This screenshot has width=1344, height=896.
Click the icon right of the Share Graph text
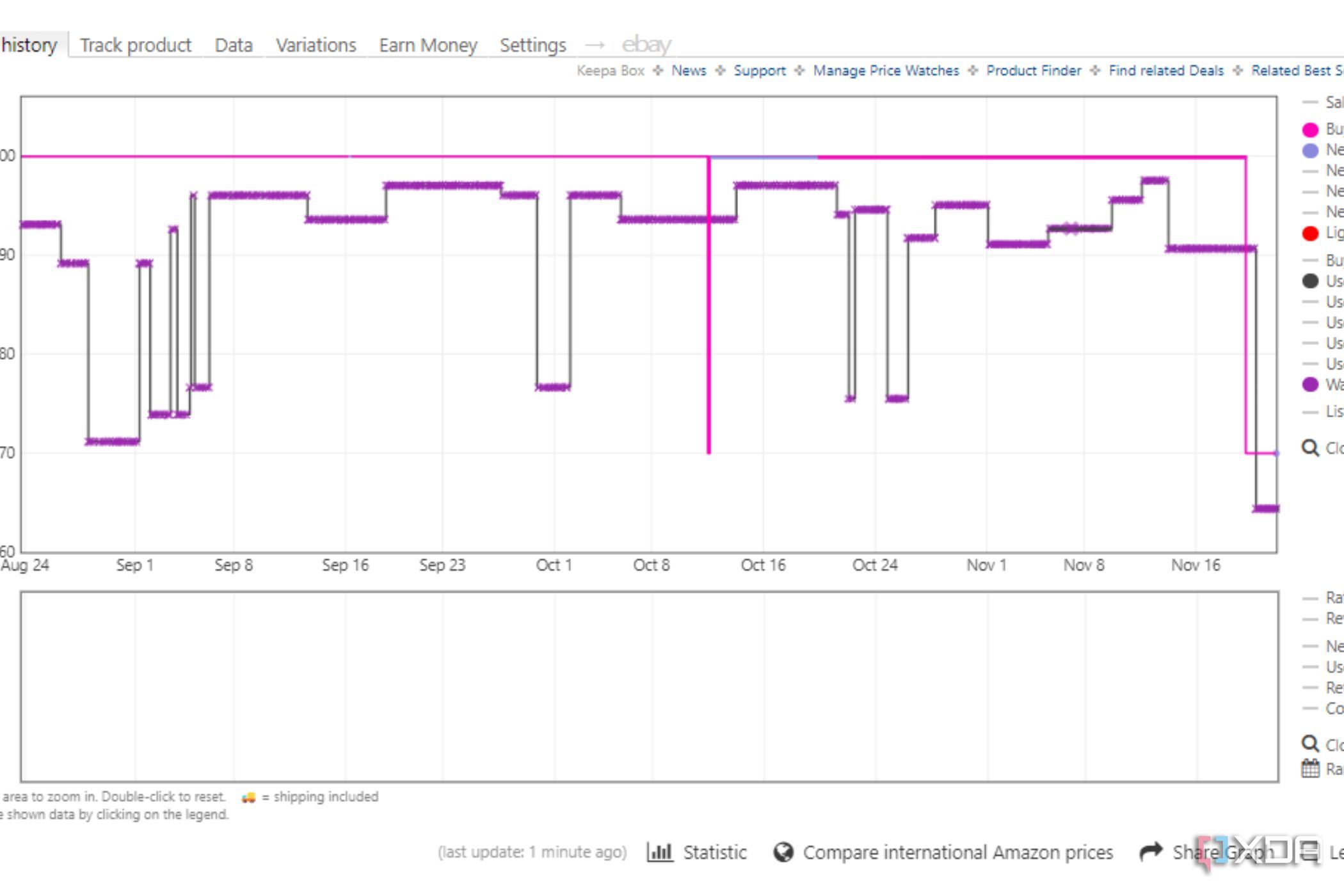(1309, 852)
